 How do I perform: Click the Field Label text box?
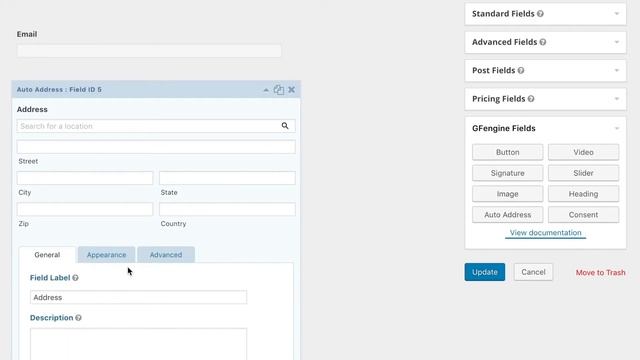click(138, 297)
